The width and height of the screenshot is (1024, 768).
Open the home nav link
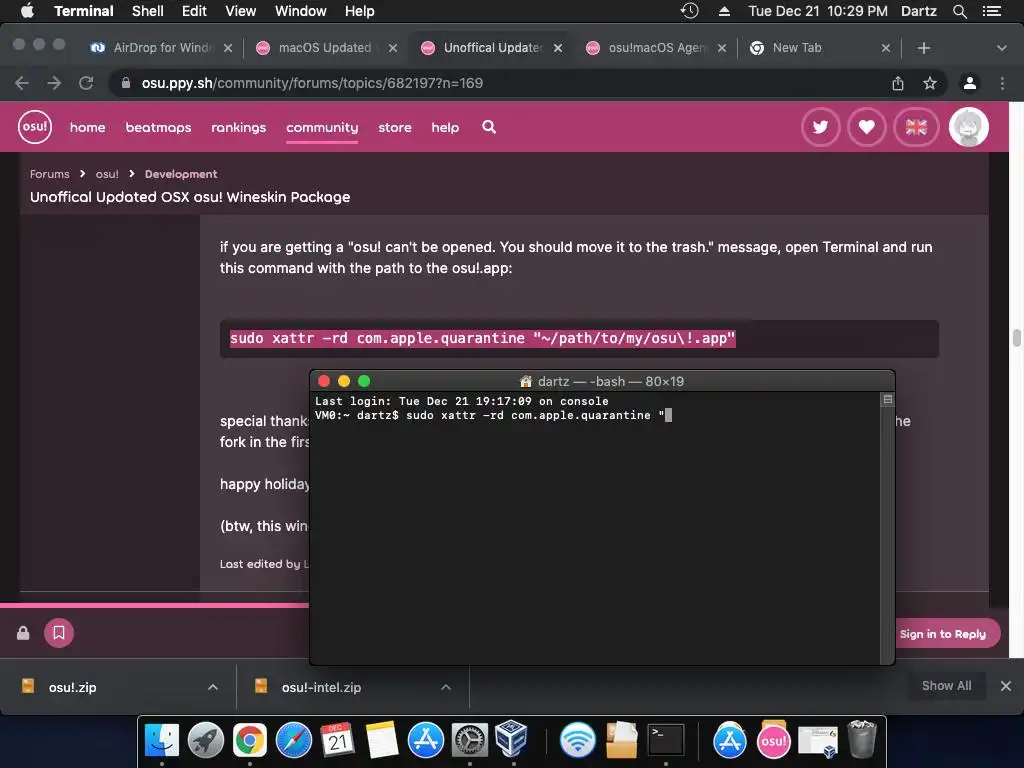point(88,127)
